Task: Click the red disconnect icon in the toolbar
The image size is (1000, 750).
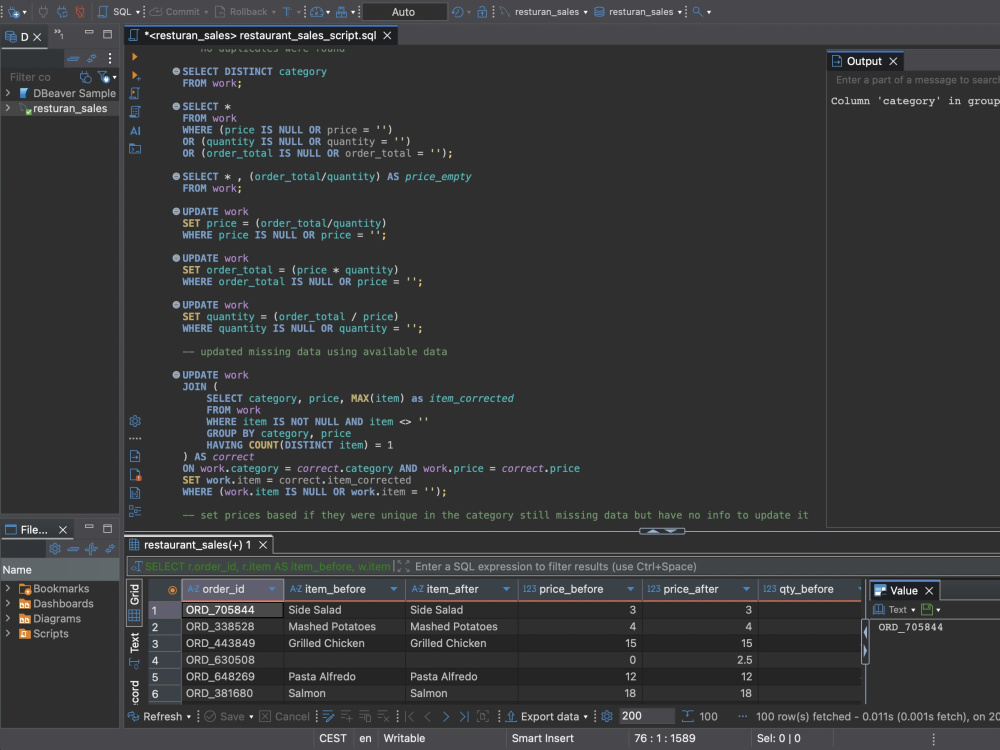Action: click(x=80, y=11)
